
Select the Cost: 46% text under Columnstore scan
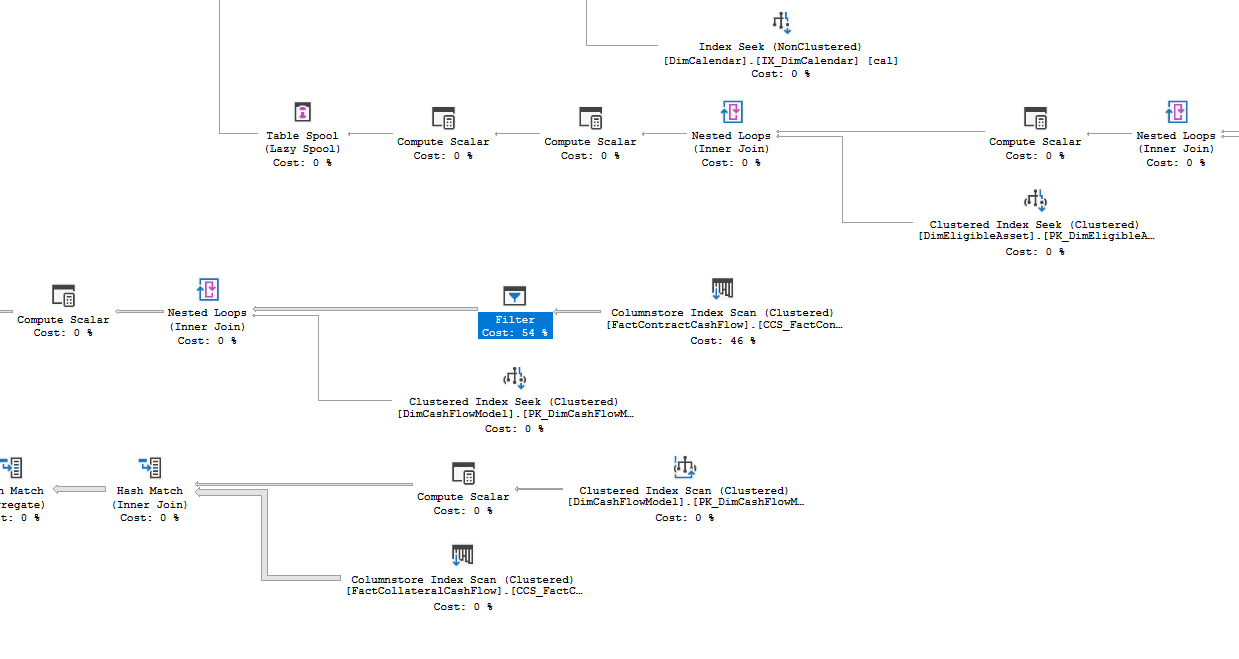[721, 340]
